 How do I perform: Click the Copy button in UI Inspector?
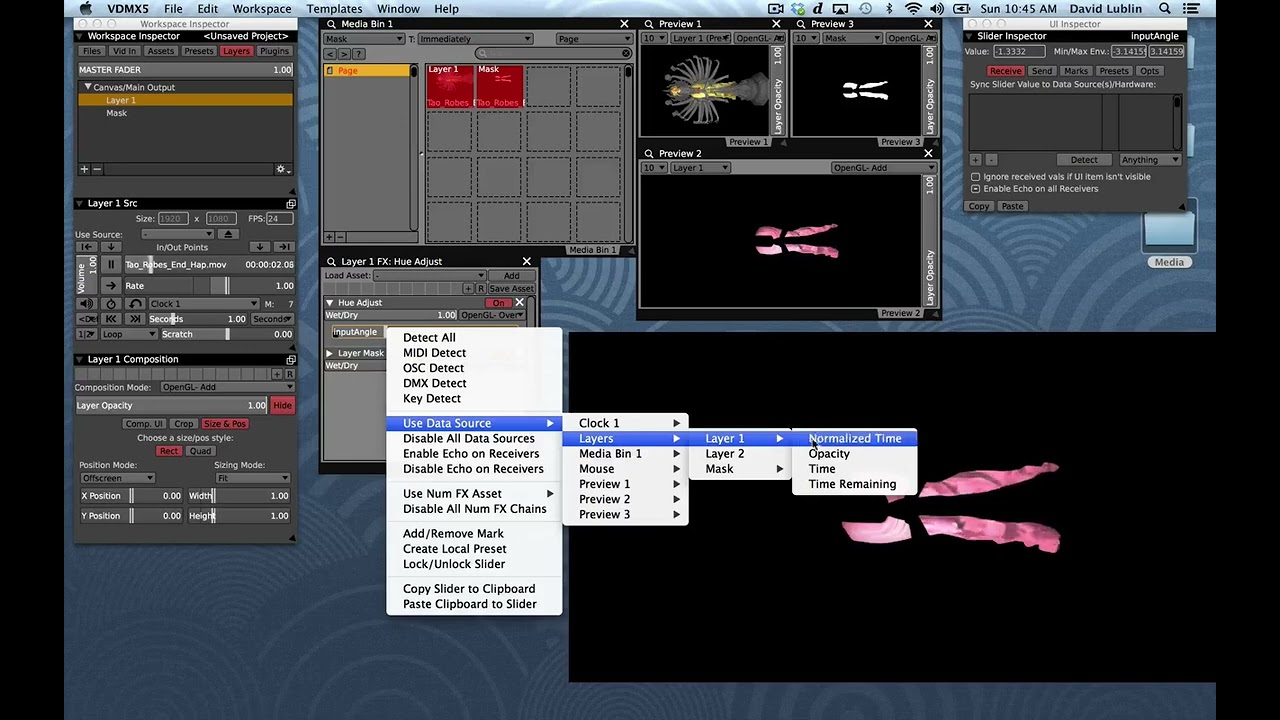[x=979, y=207]
